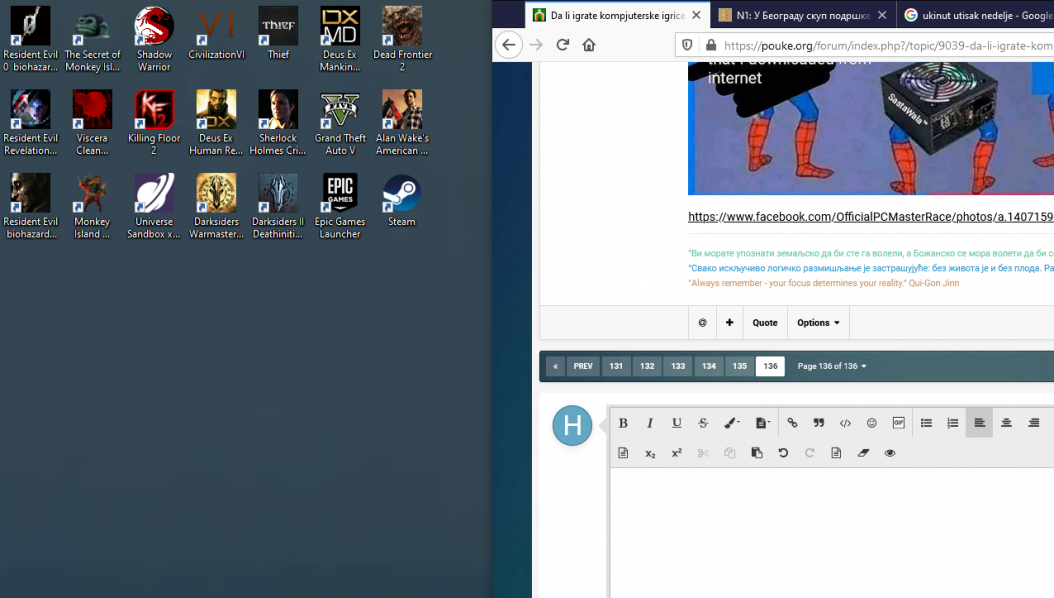Screen dimensions: 1054x598
Task: Insert a hyperlink with the chain icon
Action: 792,423
